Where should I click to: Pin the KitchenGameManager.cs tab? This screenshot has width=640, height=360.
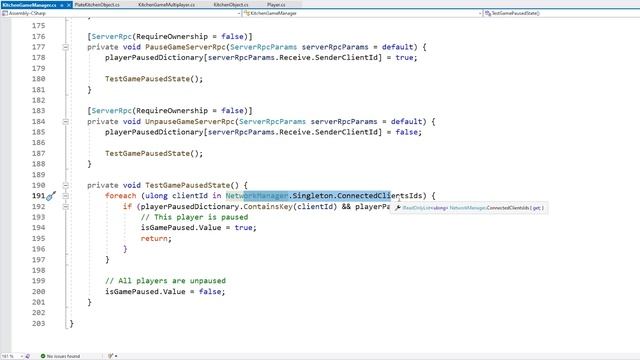pyautogui.click(x=62, y=5)
